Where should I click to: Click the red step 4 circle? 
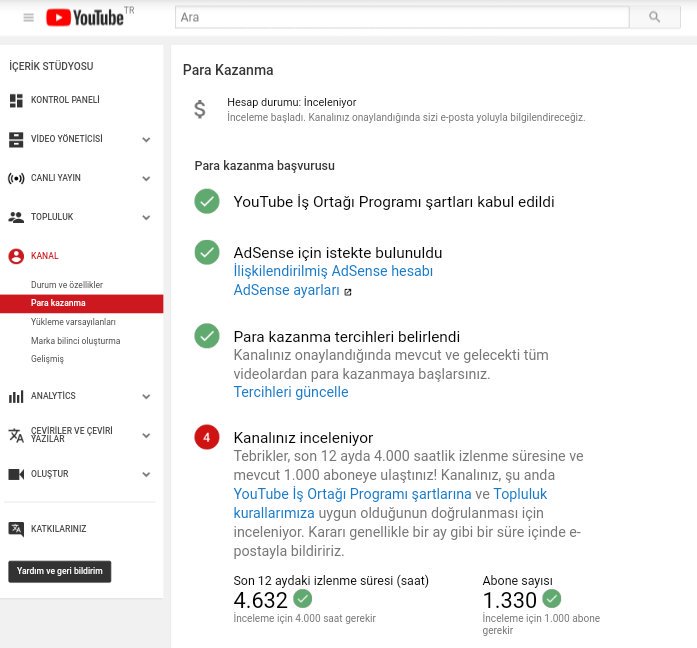click(x=207, y=437)
